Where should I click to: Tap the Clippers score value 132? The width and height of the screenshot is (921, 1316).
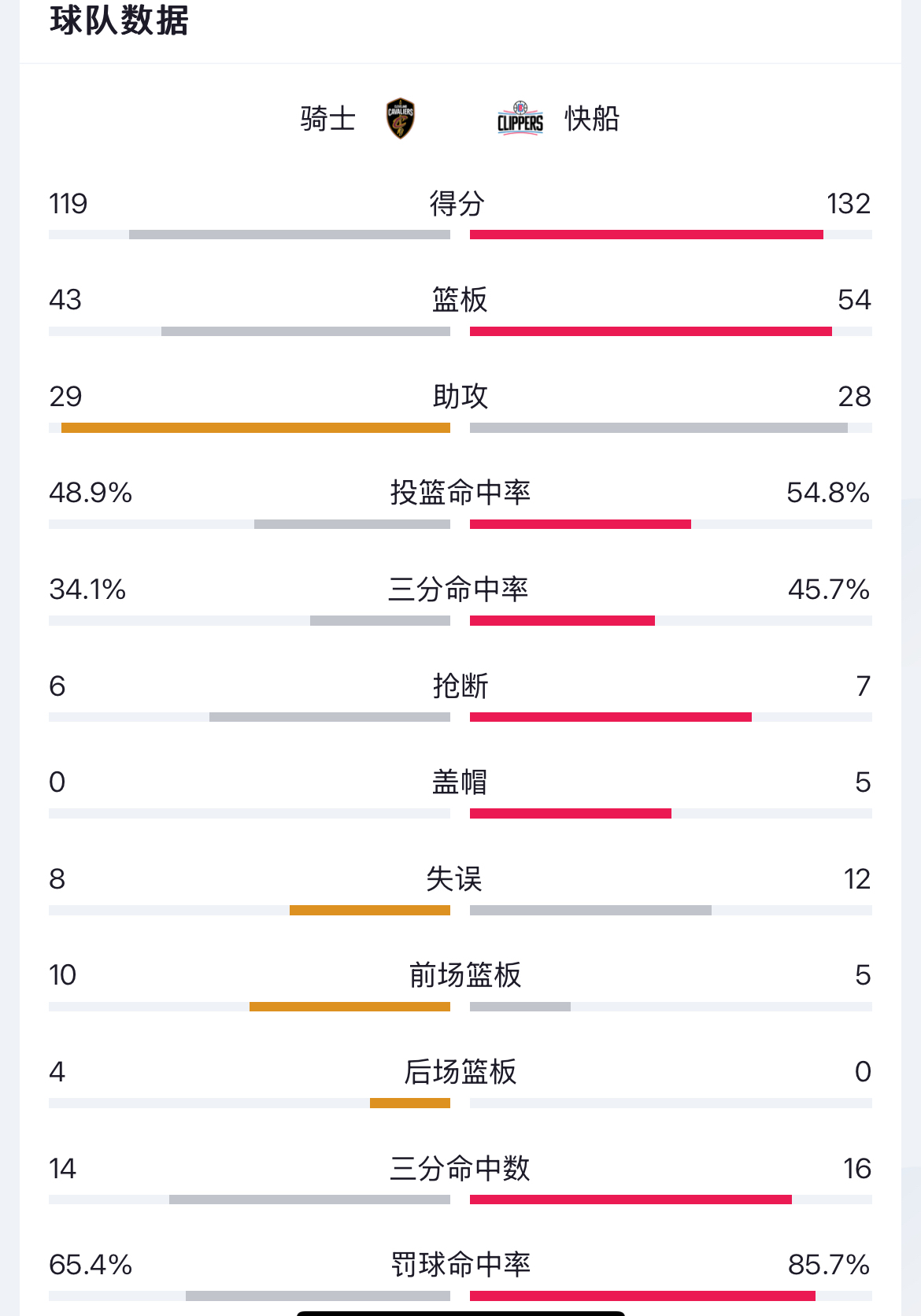point(848,204)
